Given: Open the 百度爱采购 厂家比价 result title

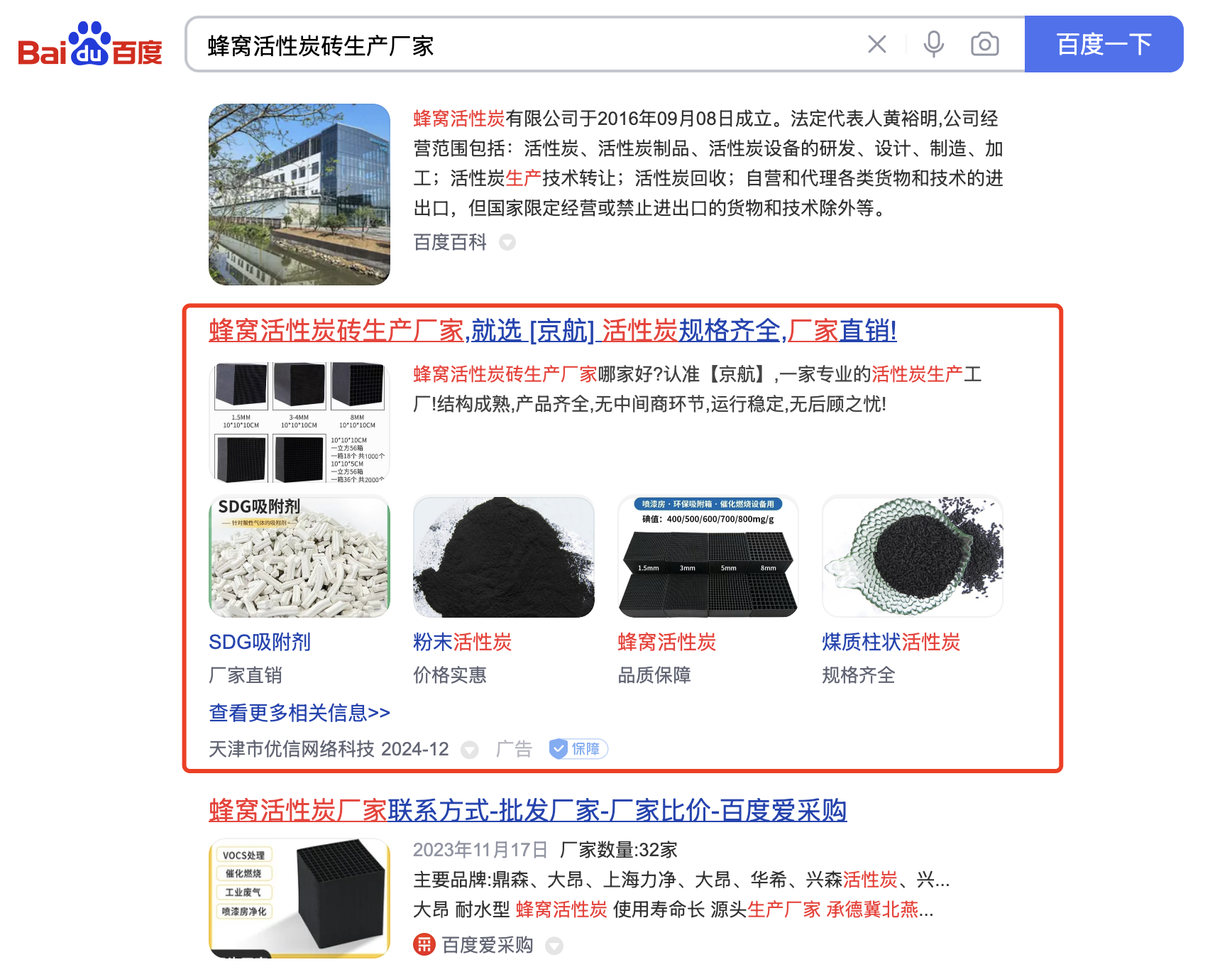Looking at the screenshot, I should [x=528, y=810].
